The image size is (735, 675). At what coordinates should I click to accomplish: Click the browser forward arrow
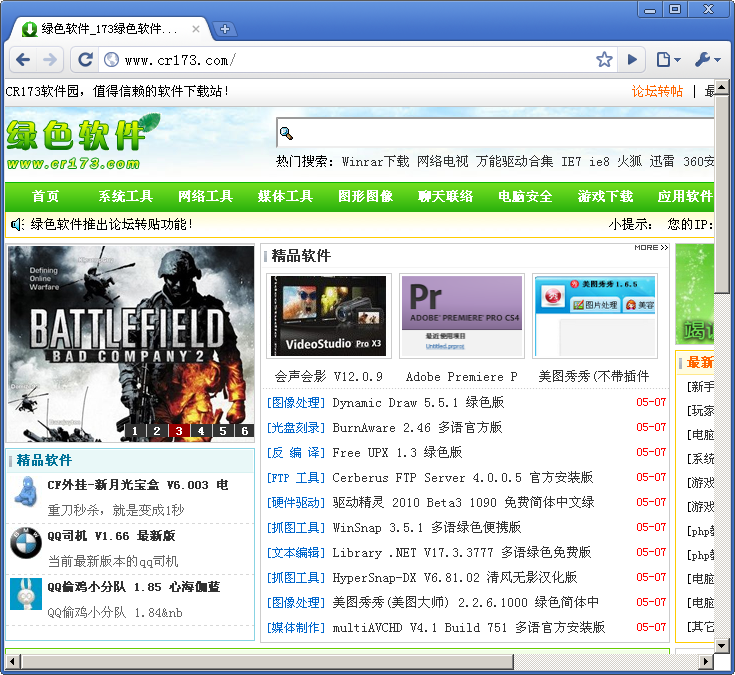50,60
